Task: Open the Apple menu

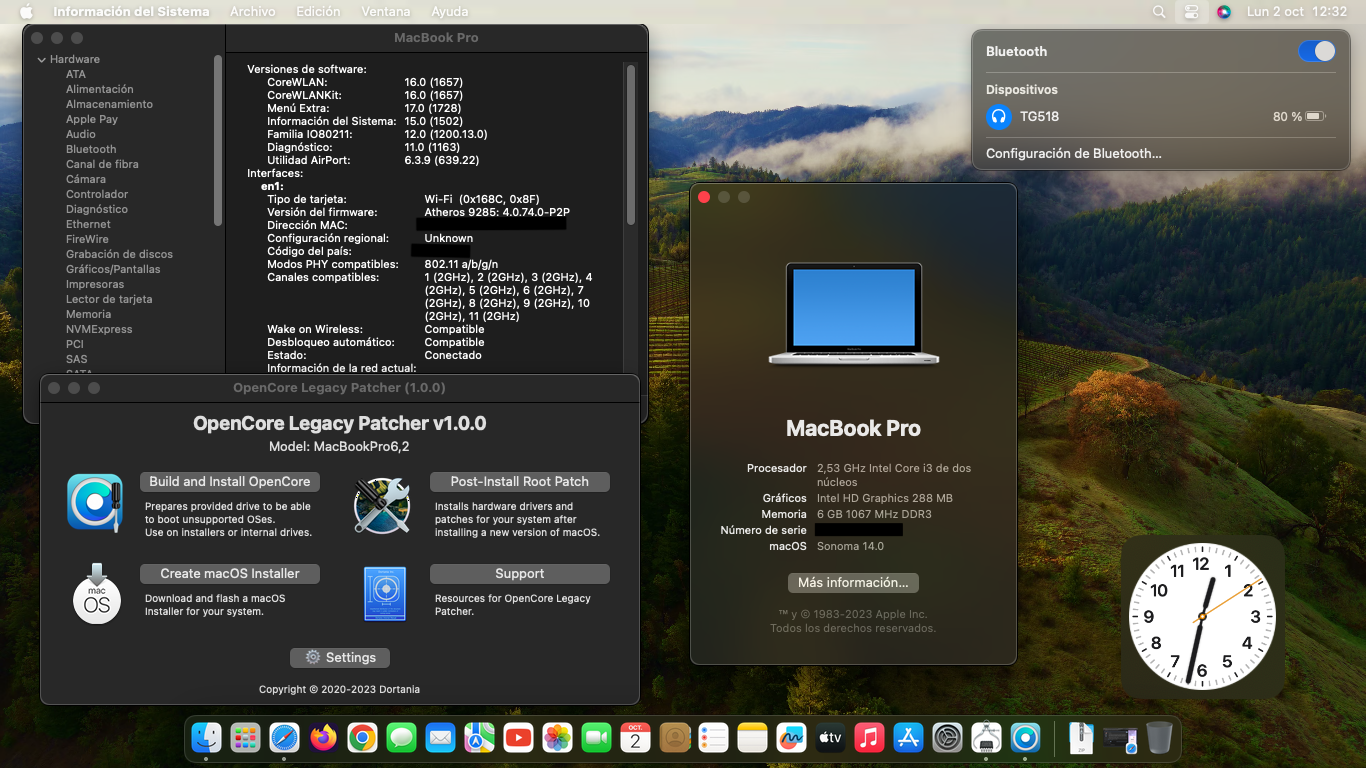Action: click(26, 12)
